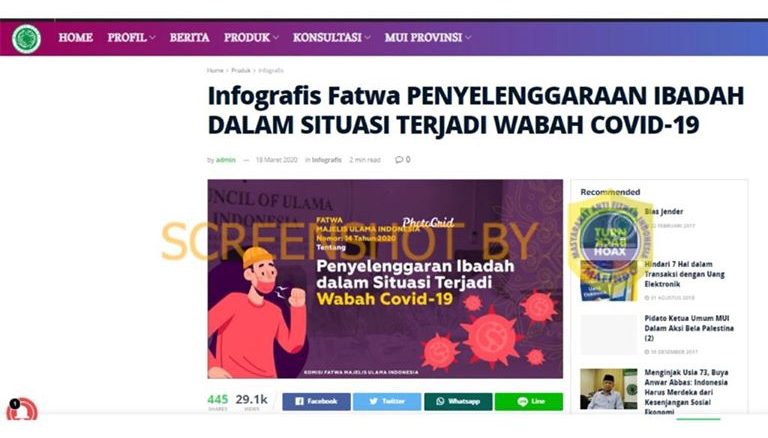This screenshot has height=438, width=768.
Task: Expand the PRODUK dropdown menu
Action: (x=251, y=38)
